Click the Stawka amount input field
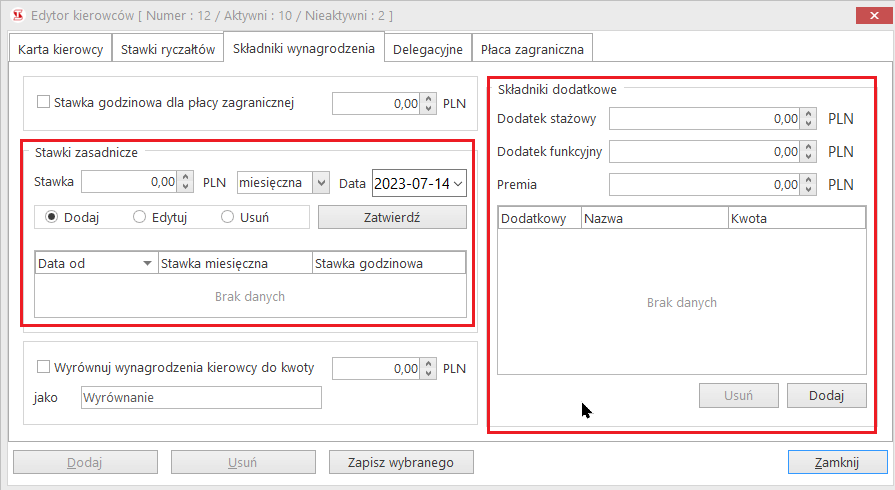This screenshot has width=895, height=490. click(x=129, y=182)
